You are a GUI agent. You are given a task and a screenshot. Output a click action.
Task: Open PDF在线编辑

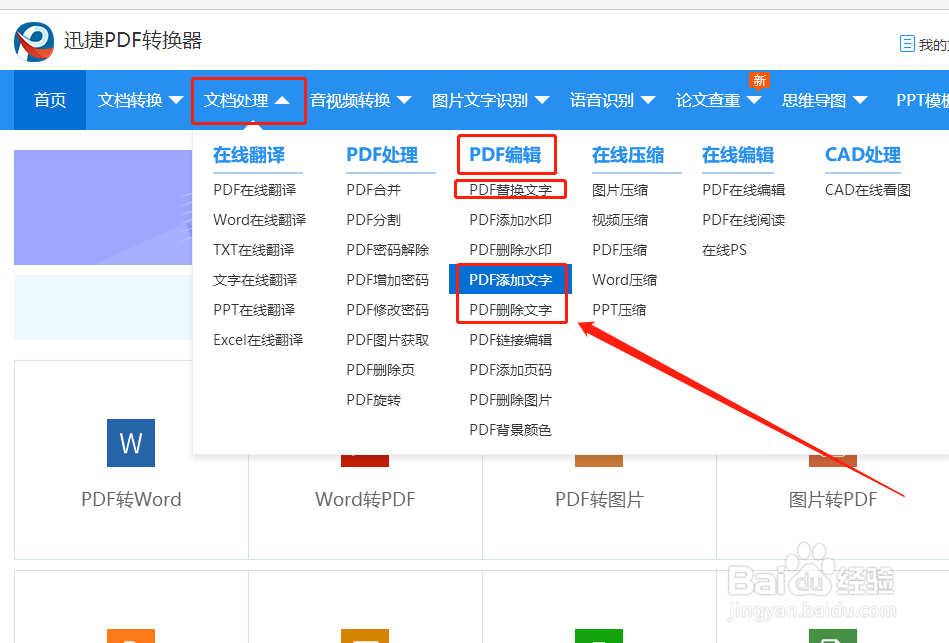pyautogui.click(x=743, y=190)
